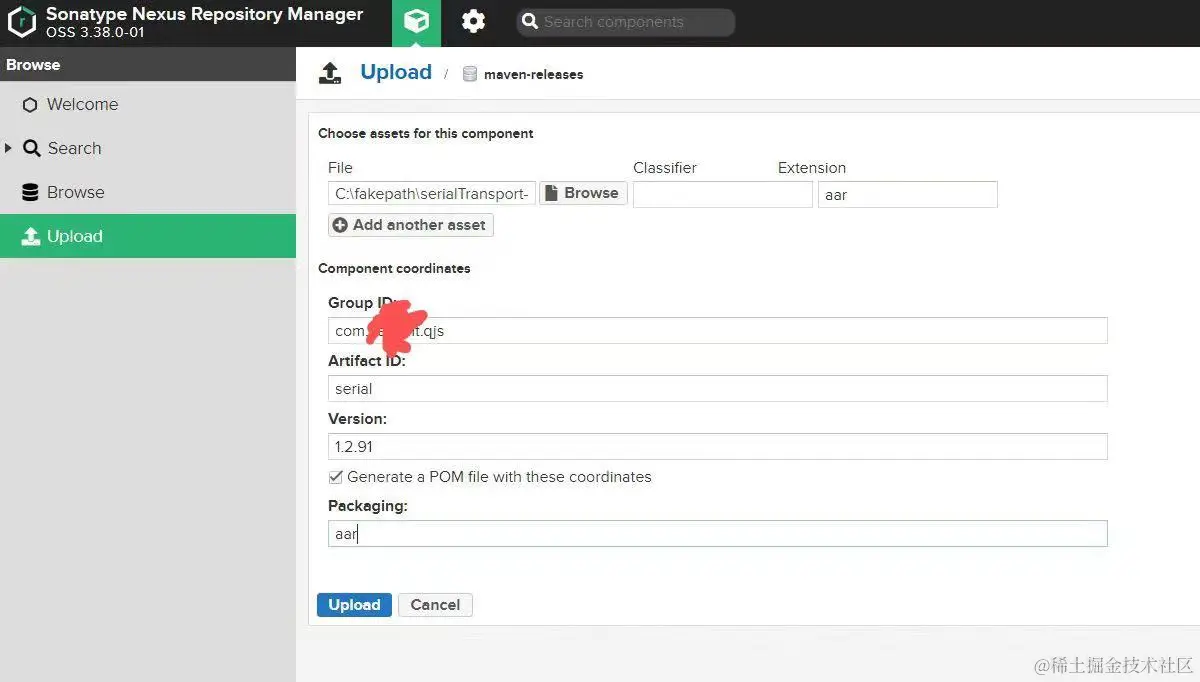The width and height of the screenshot is (1200, 682).
Task: Click the Extension column label
Action: pyautogui.click(x=812, y=168)
